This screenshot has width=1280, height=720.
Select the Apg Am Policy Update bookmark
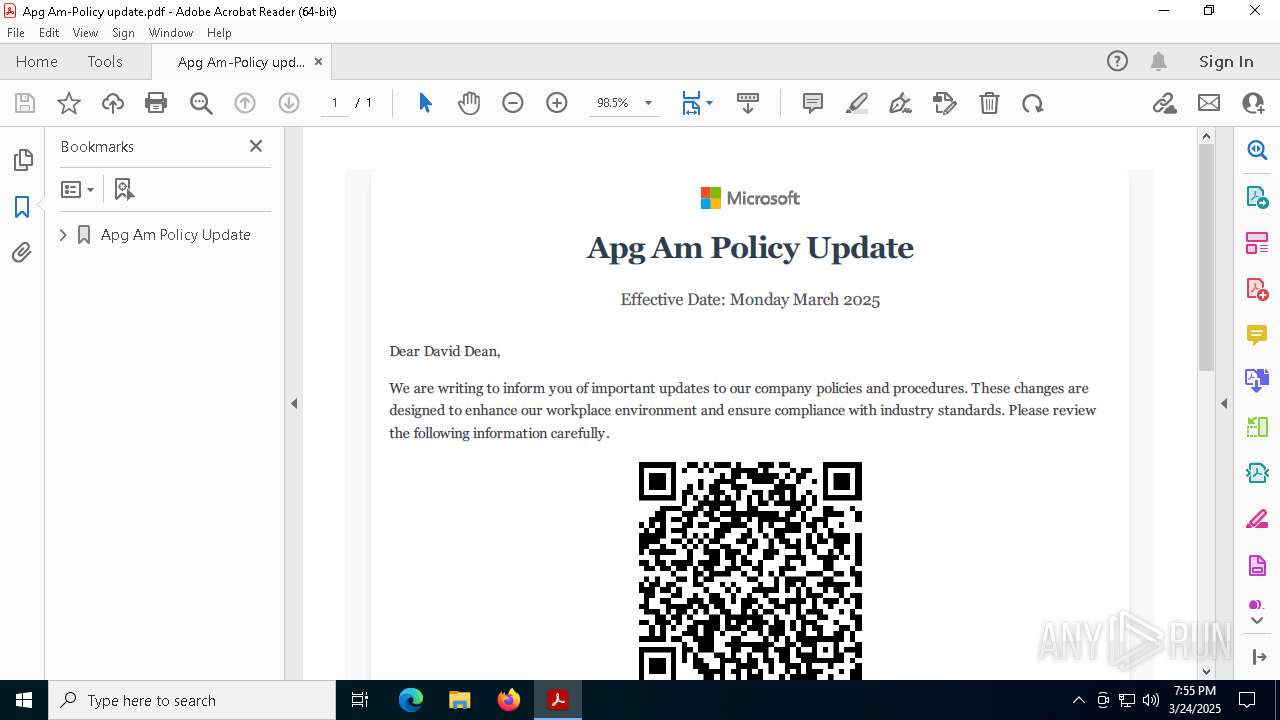coord(175,235)
